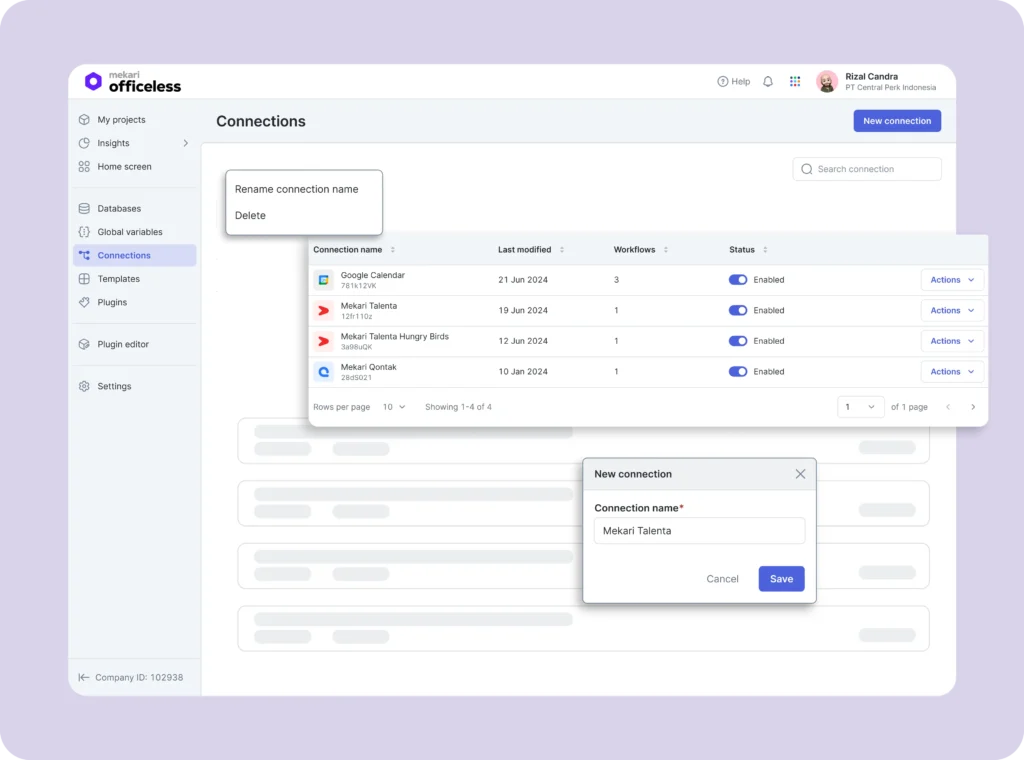Click Company ID: 102938 text
This screenshot has height=760, width=1024.
click(139, 677)
